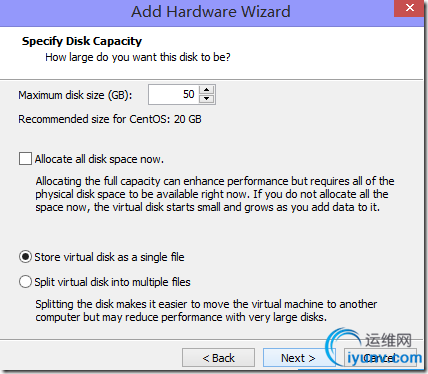Click the blue swirl watermark logo
The height and width of the screenshot is (374, 428).
tap(343, 347)
